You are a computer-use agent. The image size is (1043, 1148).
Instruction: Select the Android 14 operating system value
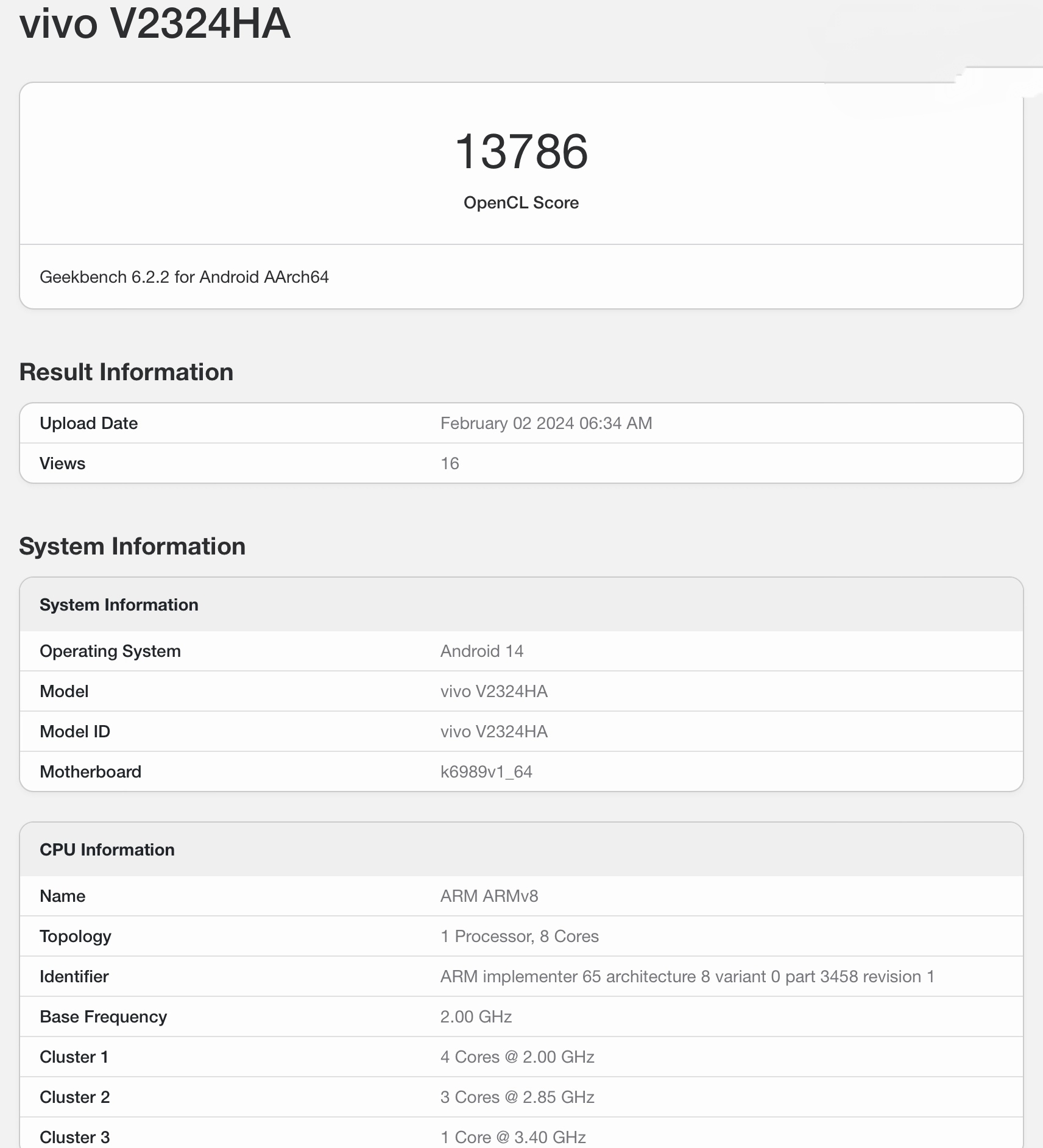point(481,651)
